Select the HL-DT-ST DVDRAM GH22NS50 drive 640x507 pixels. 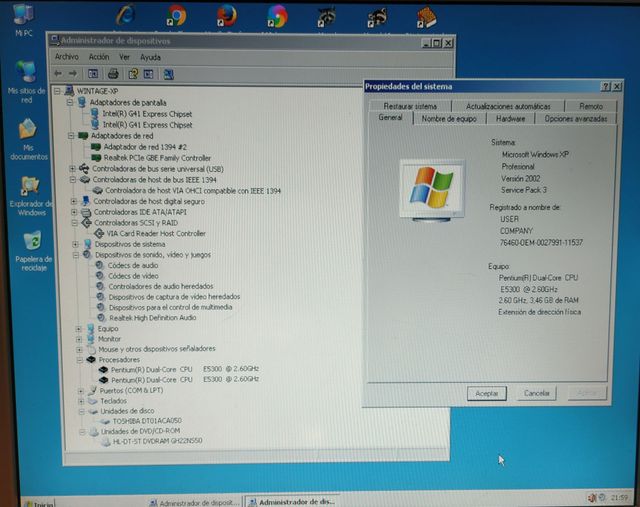coord(157,441)
